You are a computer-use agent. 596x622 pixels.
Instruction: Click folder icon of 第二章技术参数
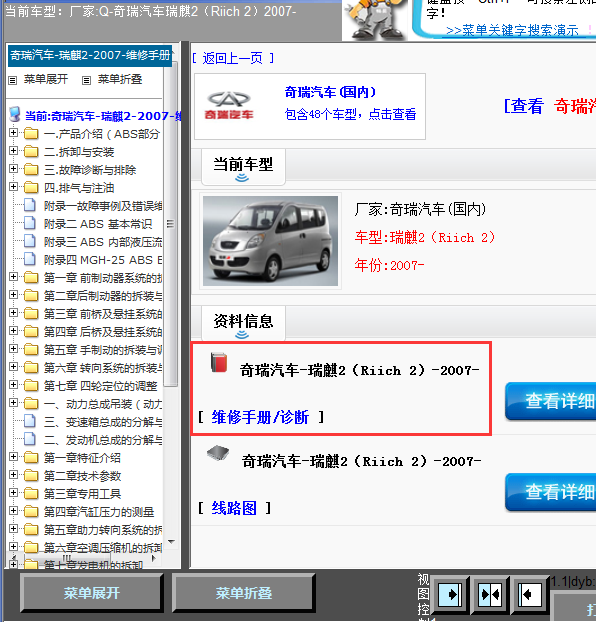(31, 475)
